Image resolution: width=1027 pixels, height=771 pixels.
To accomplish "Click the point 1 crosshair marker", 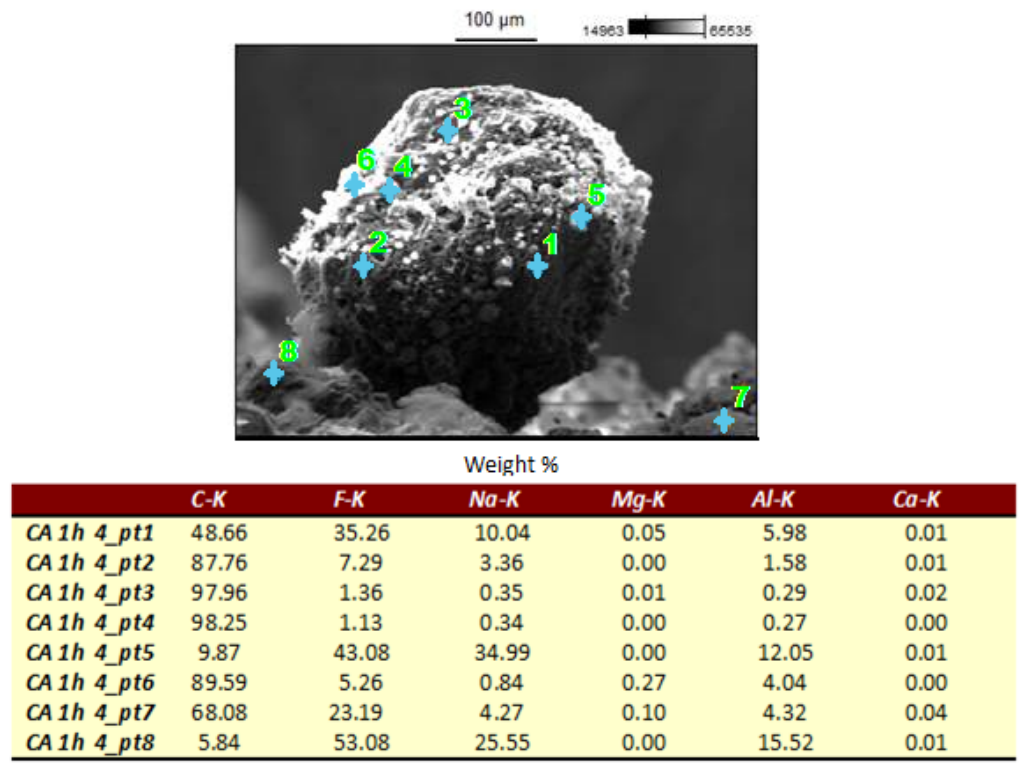I will pos(537,266).
